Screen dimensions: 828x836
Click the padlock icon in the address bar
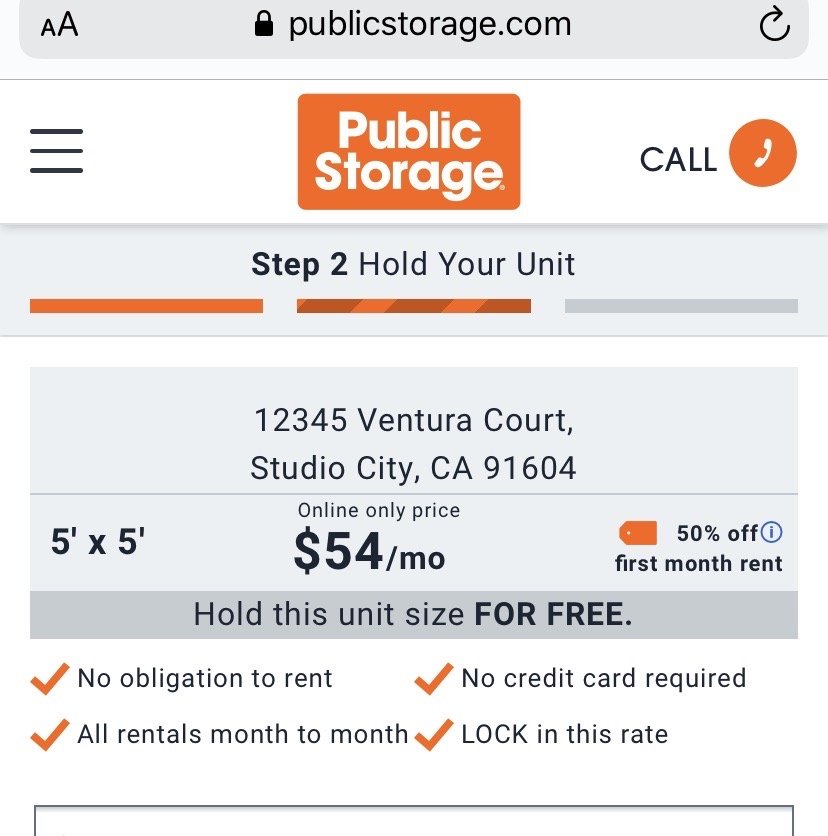pyautogui.click(x=264, y=25)
